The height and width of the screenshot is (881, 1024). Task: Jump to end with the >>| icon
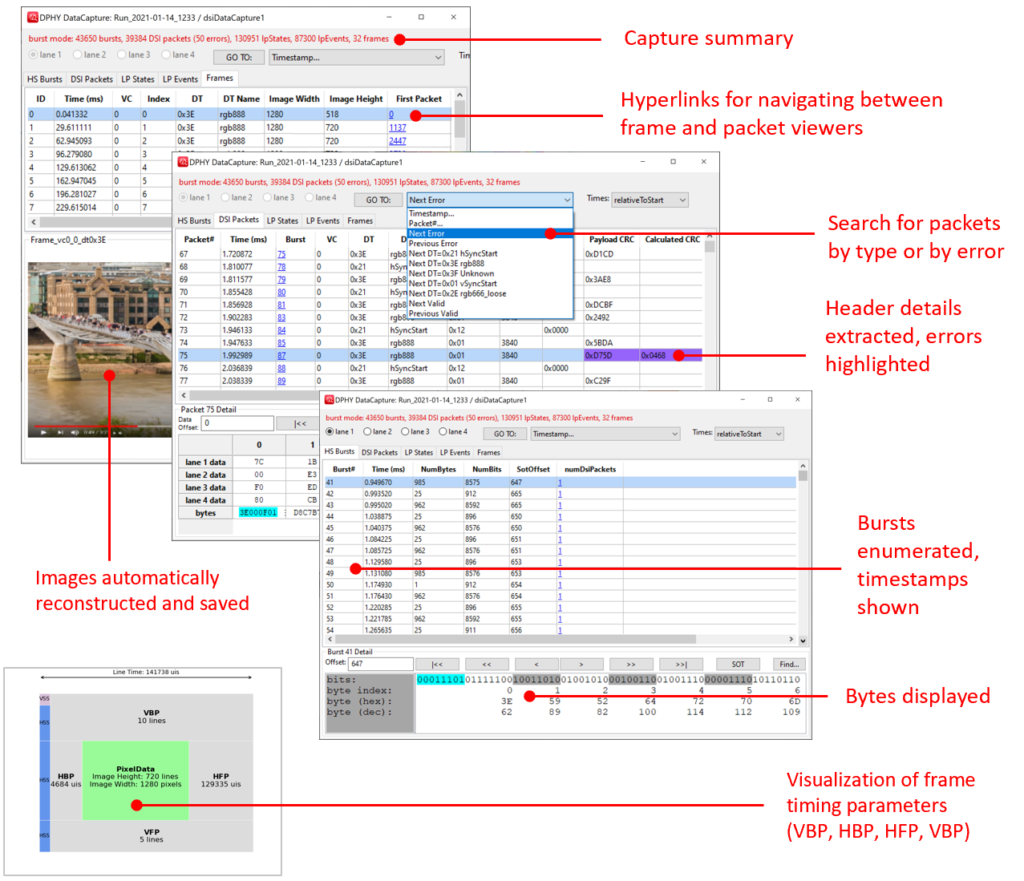pyautogui.click(x=681, y=664)
